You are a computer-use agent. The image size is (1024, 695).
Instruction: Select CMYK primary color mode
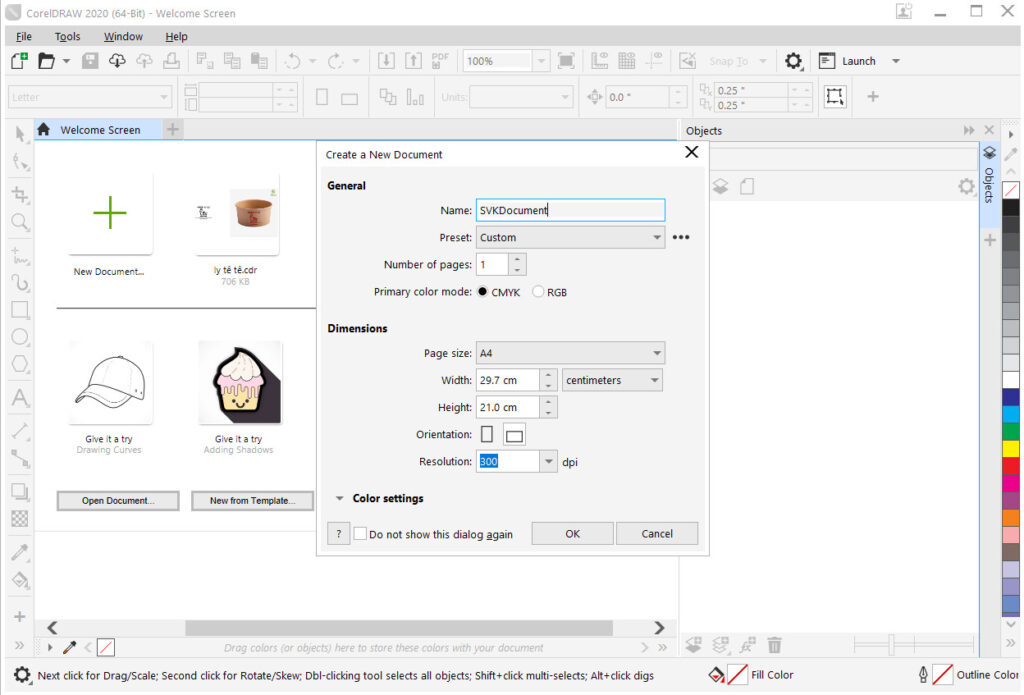tap(483, 292)
